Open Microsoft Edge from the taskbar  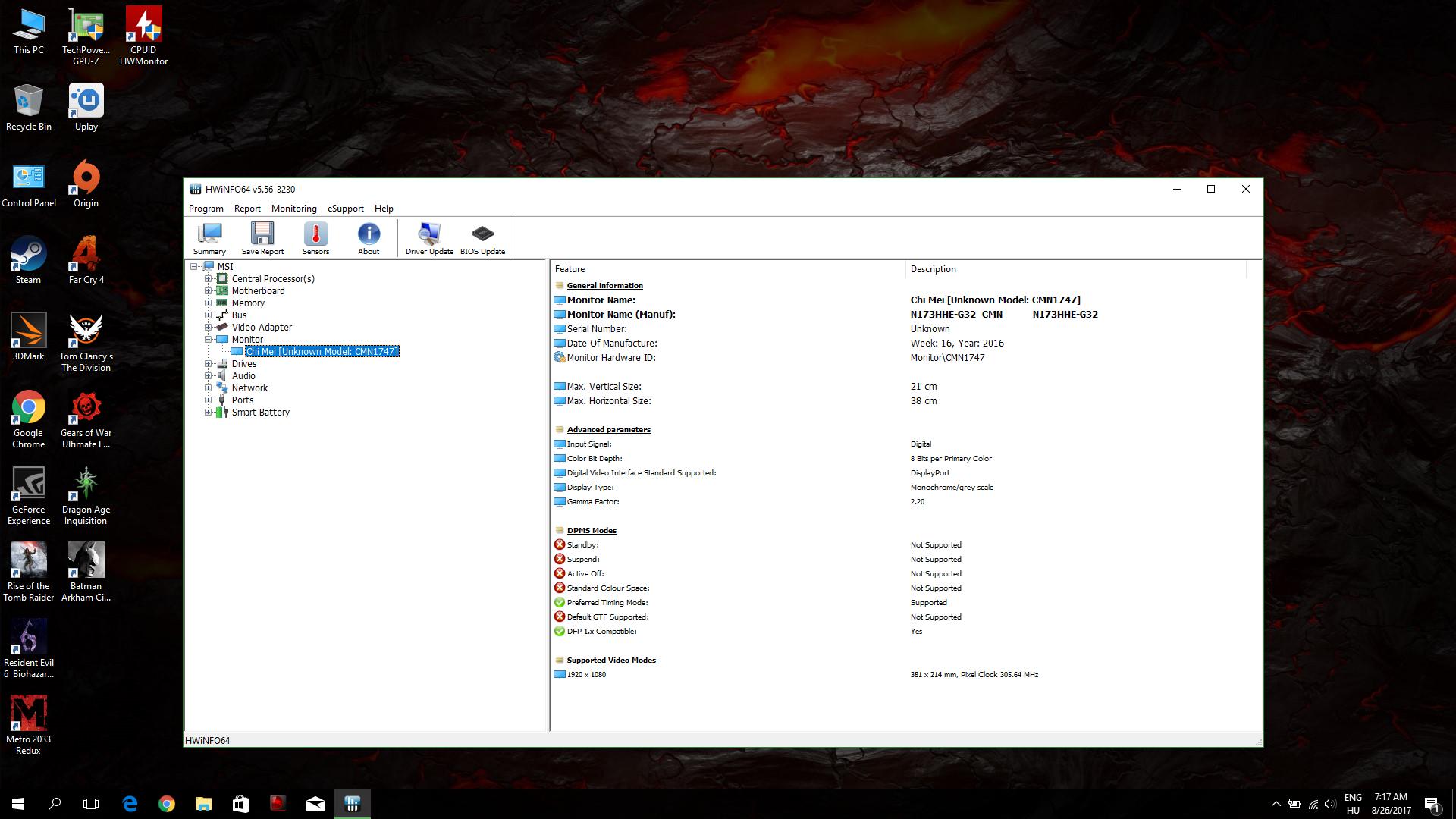tap(130, 804)
